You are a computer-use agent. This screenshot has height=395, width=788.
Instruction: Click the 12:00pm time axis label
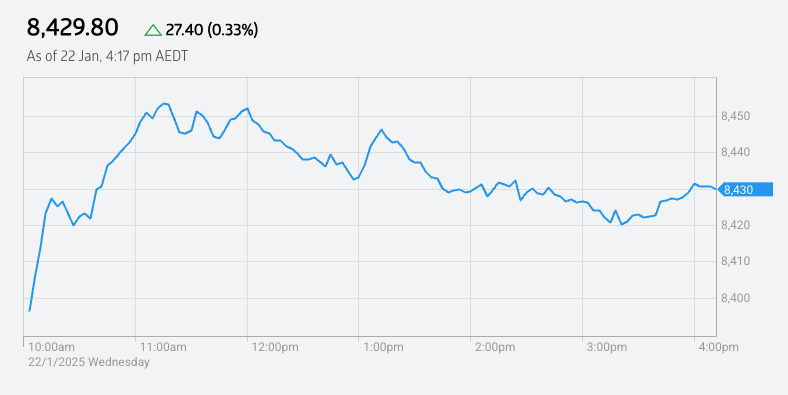pyautogui.click(x=275, y=347)
